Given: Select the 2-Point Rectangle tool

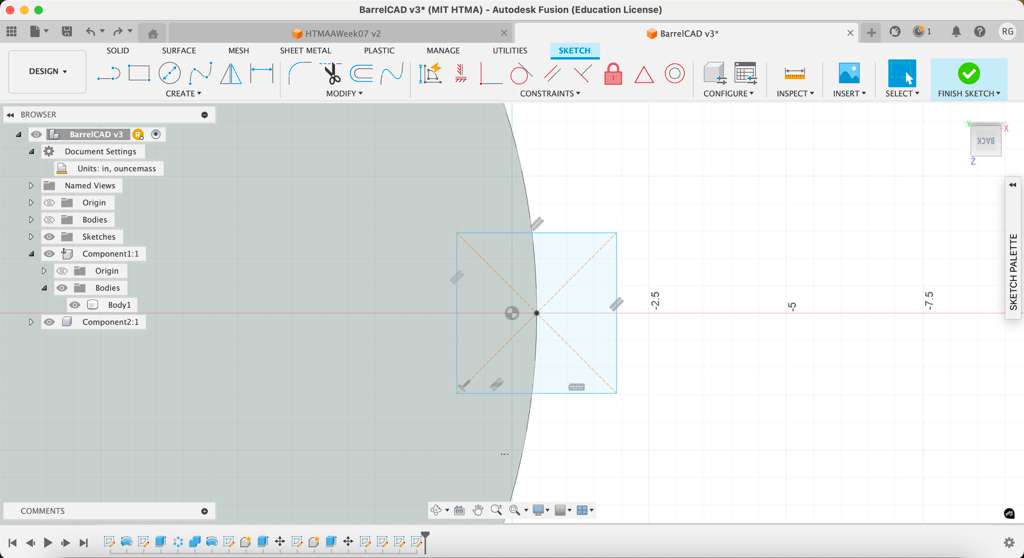Looking at the screenshot, I should tap(139, 73).
